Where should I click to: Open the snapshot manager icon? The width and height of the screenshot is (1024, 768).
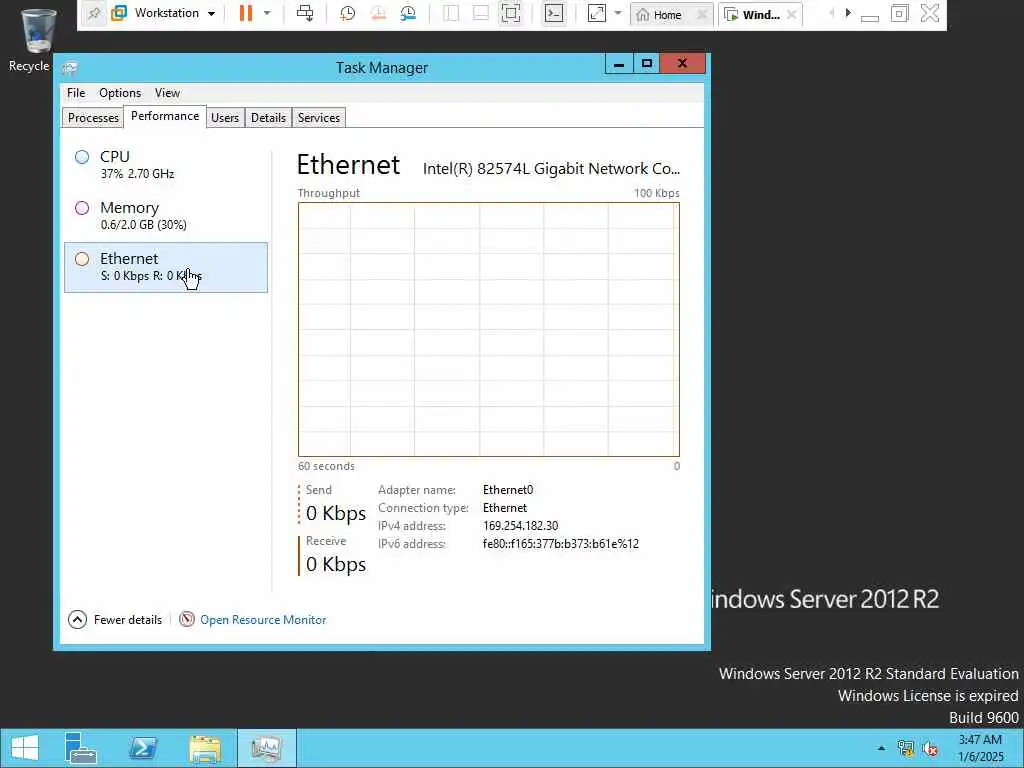point(408,13)
